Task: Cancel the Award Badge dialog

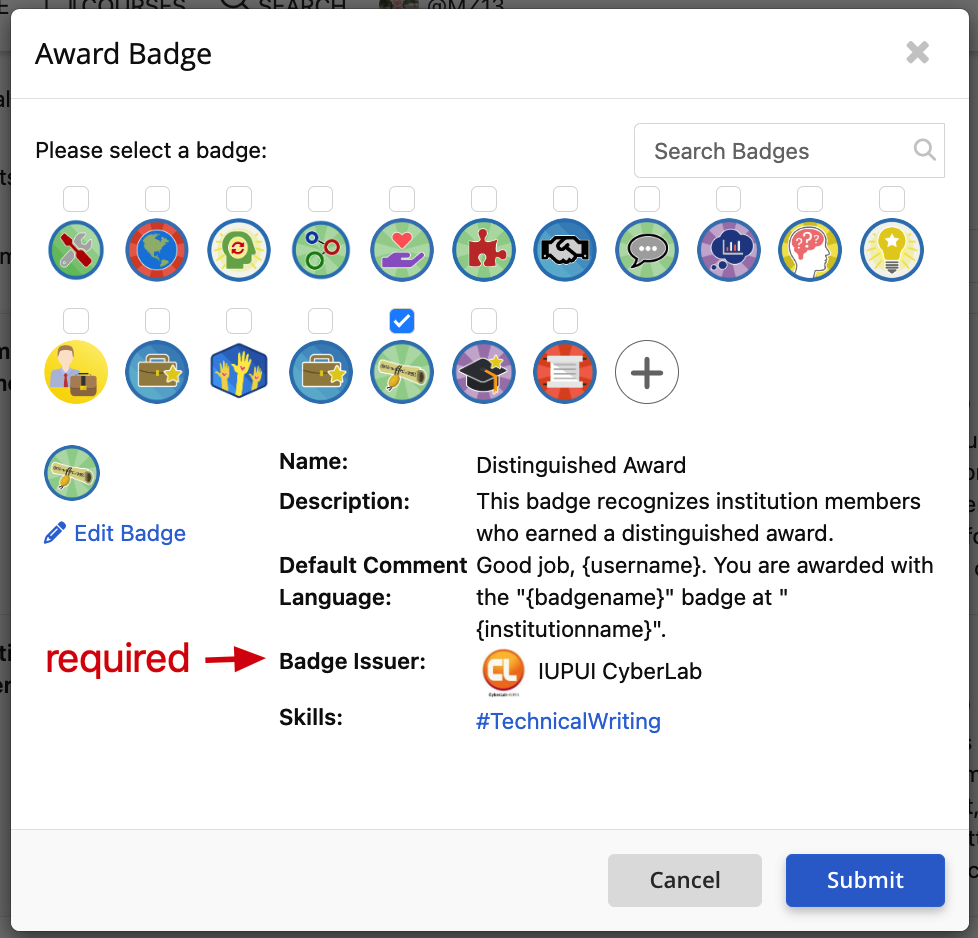Action: click(685, 880)
